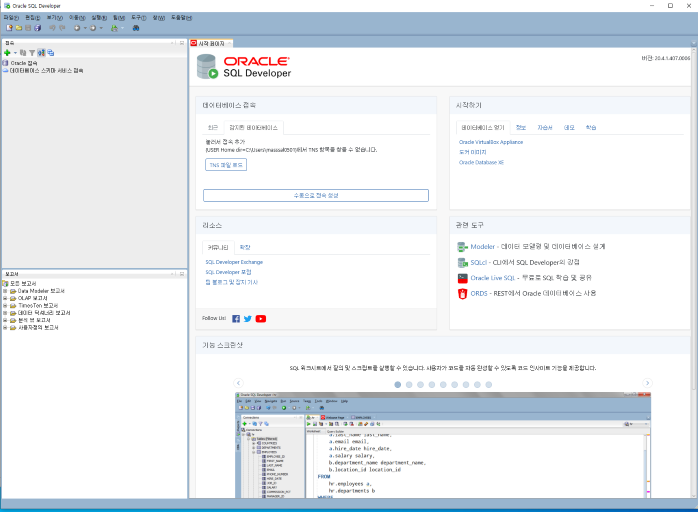Select the first carousel dot in feature screenshots
This screenshot has width=698, height=512.
tap(398, 385)
